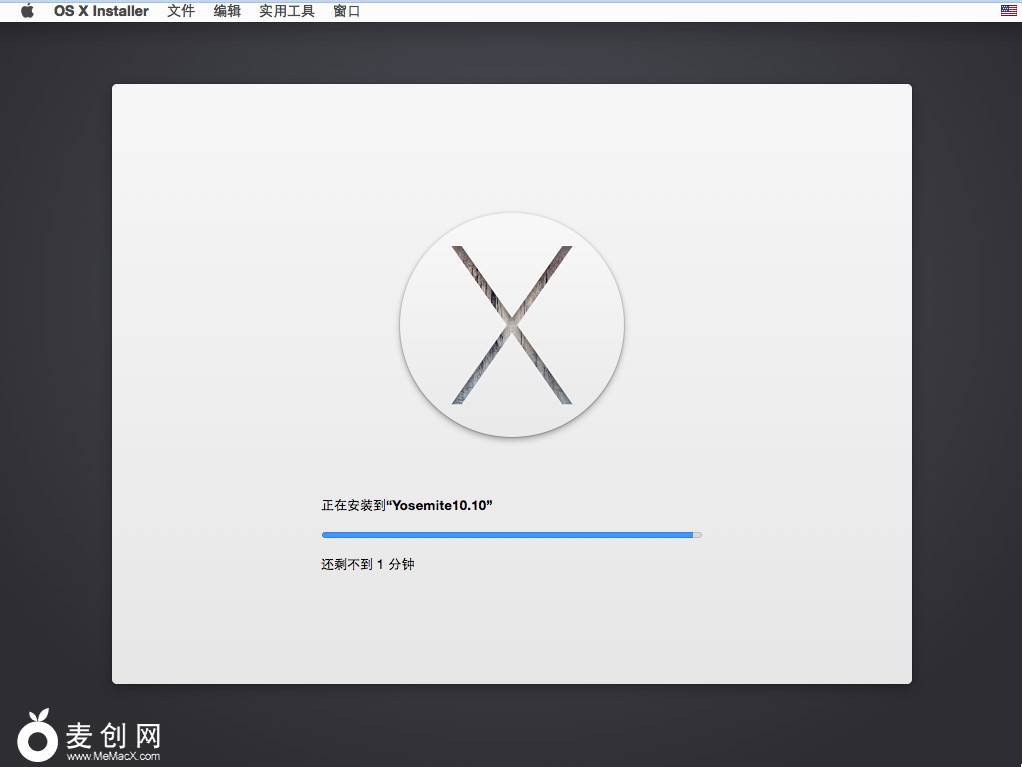Open the US flag input source menu

click(1008, 11)
